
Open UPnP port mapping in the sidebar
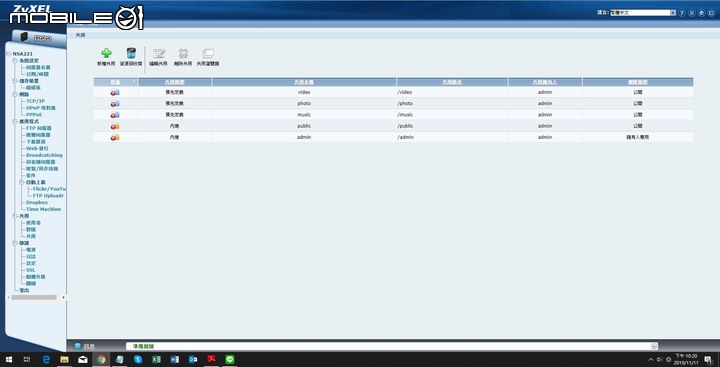pyautogui.click(x=41, y=108)
